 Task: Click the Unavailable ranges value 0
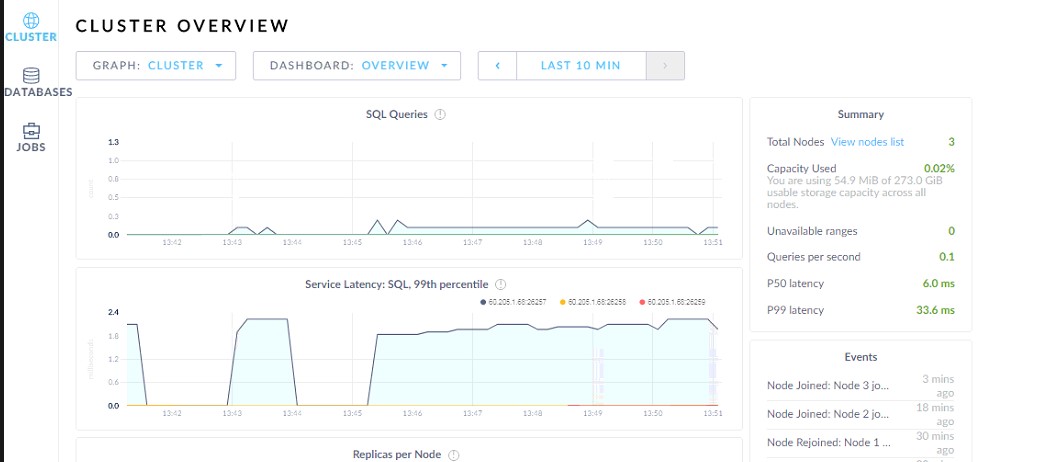pyautogui.click(x=952, y=231)
